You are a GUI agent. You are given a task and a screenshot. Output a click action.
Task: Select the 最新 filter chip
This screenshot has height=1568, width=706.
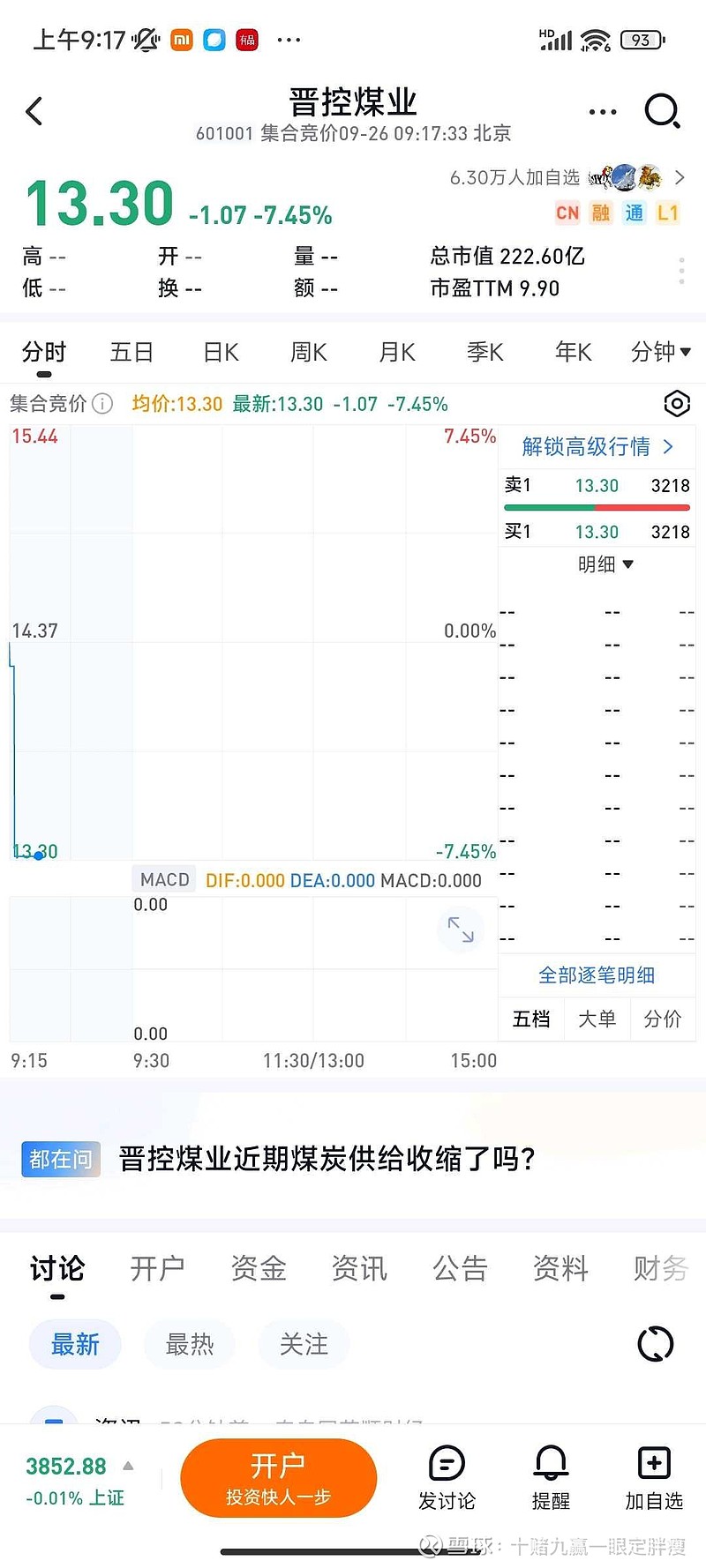[75, 1344]
